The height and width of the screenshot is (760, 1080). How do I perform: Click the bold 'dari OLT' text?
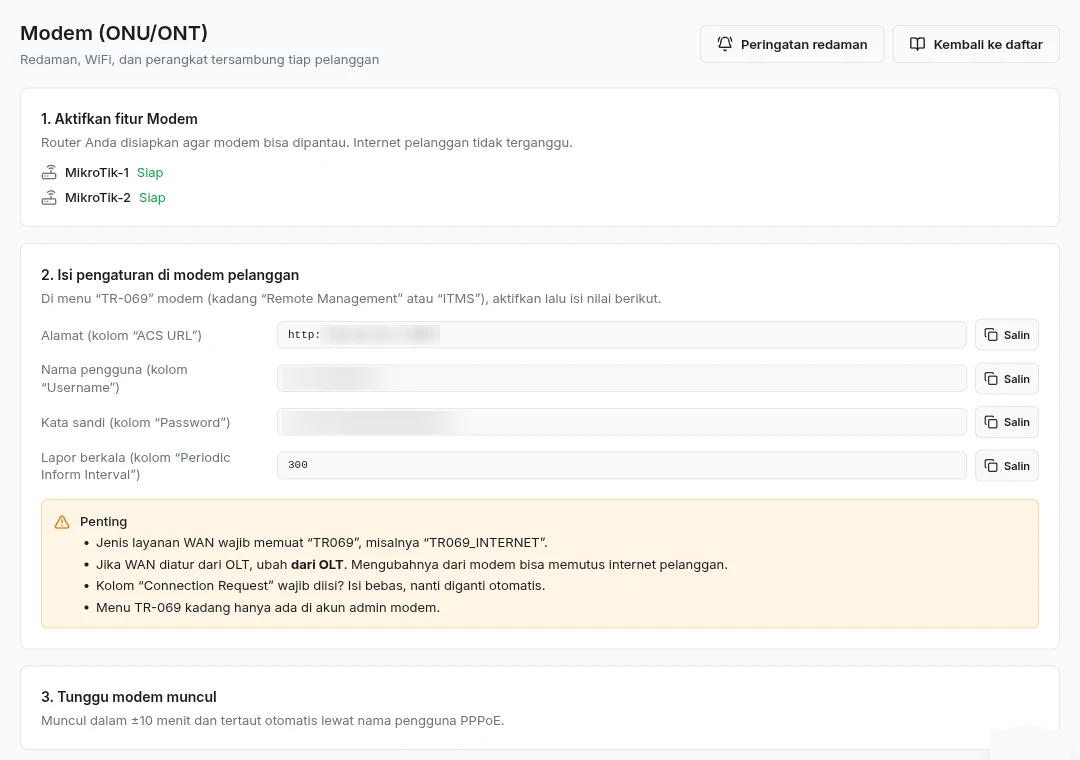click(x=317, y=564)
